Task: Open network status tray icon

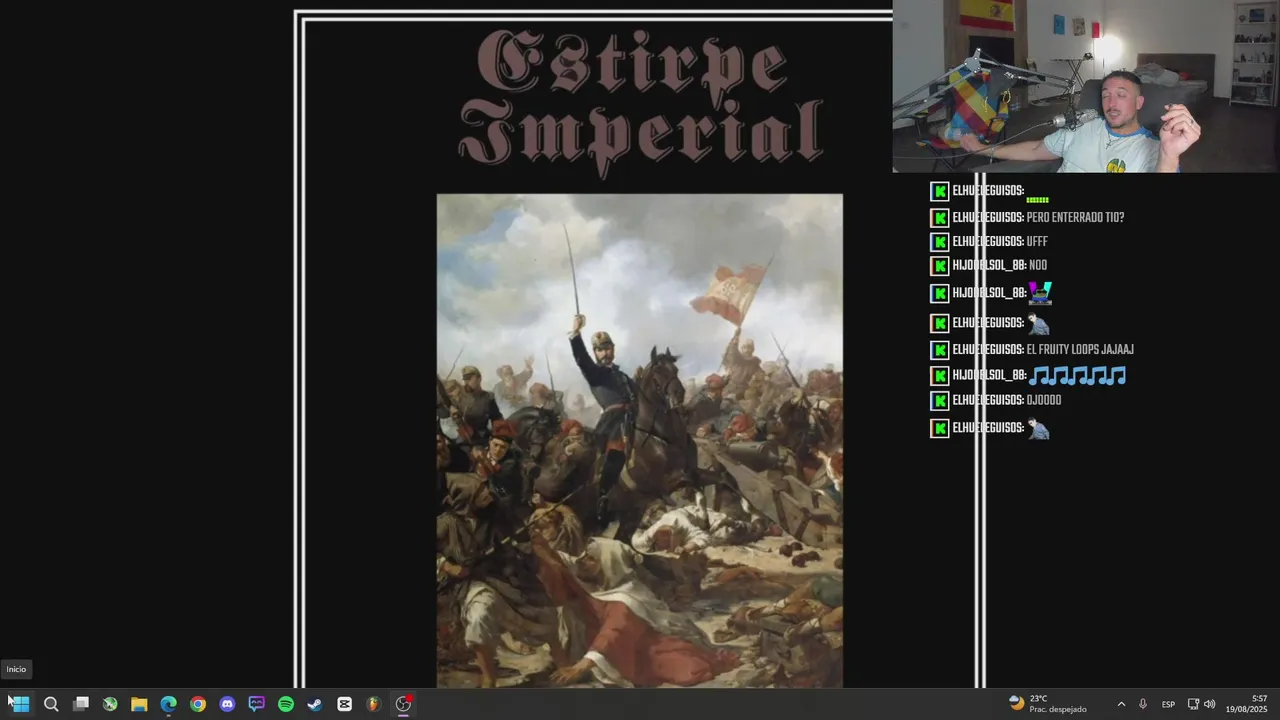Action: [1193, 704]
